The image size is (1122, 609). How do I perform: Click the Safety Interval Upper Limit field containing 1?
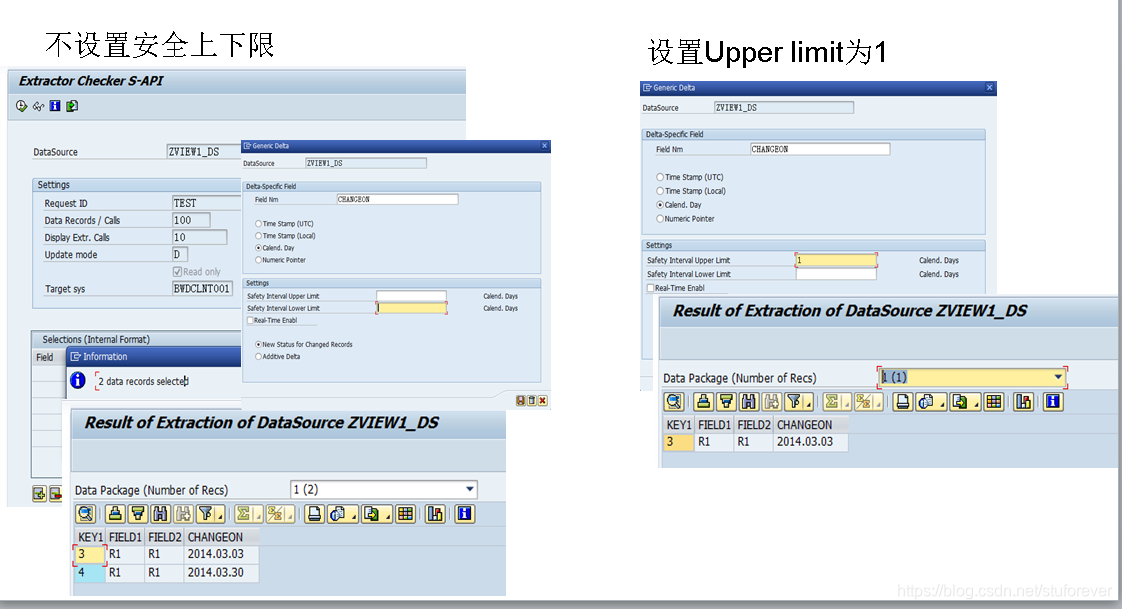[836, 260]
